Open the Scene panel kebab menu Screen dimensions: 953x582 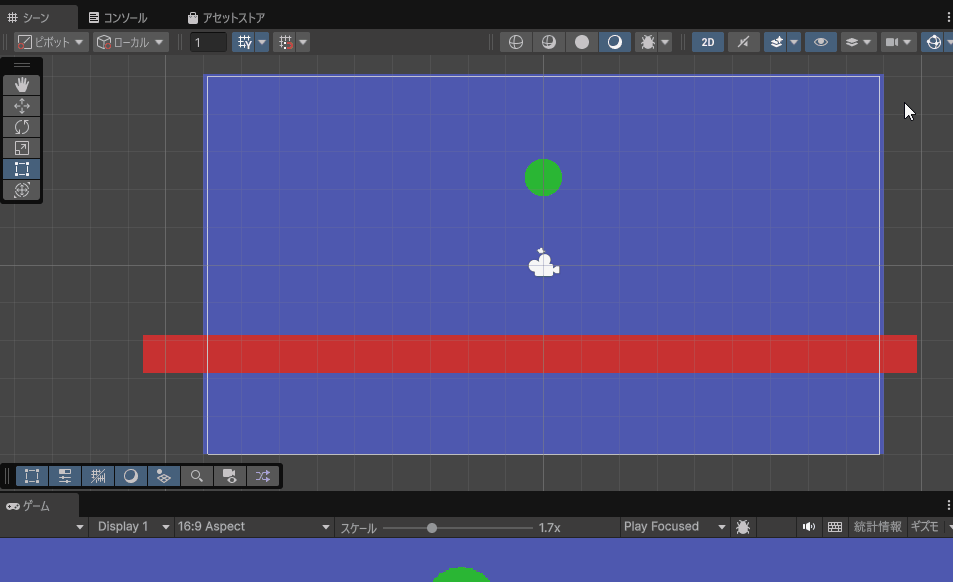pyautogui.click(x=948, y=18)
